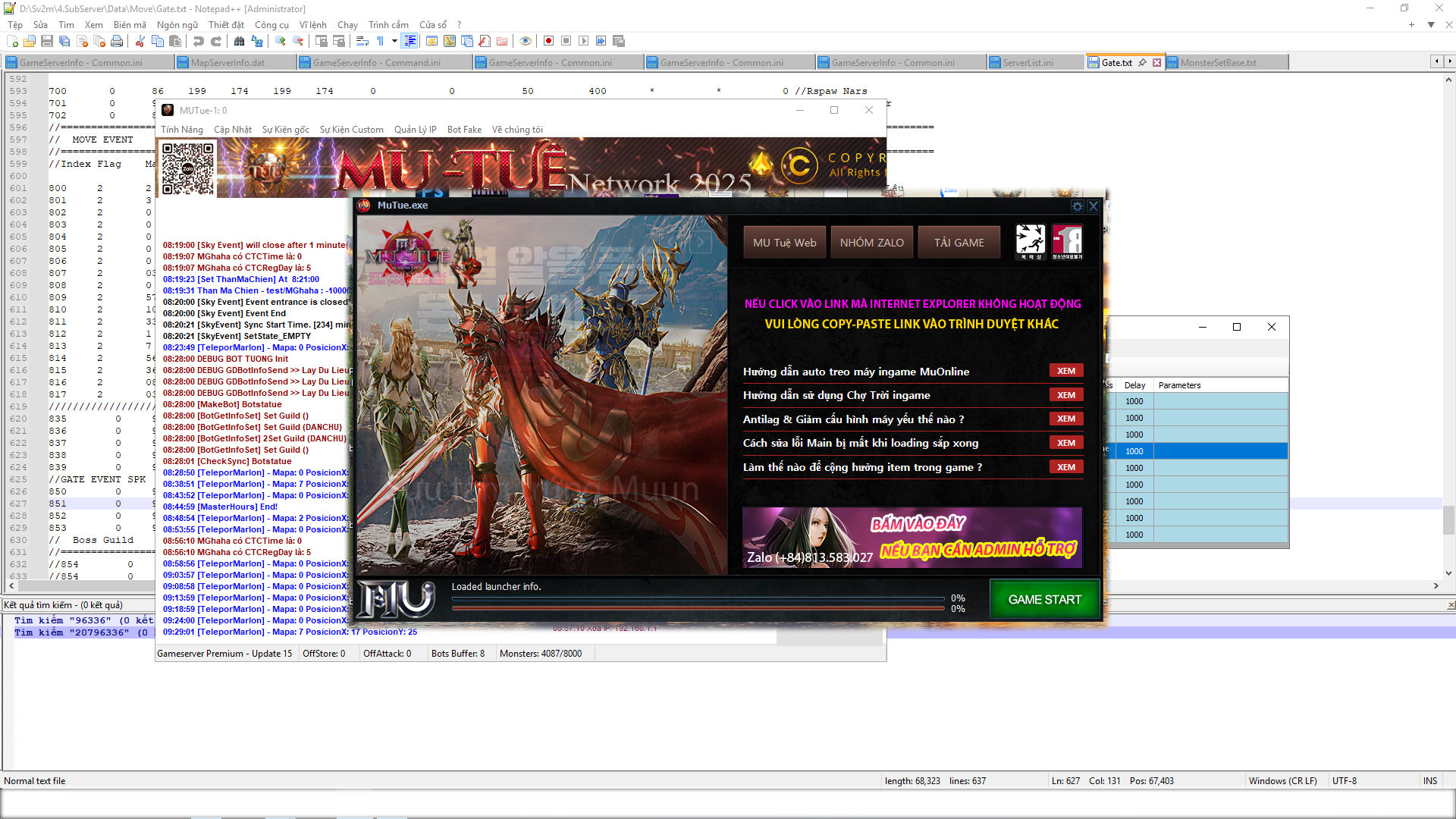Image resolution: width=1456 pixels, height=819 pixels.
Task: Click Synchronize Vertical Scrolling icon
Action: click(322, 41)
